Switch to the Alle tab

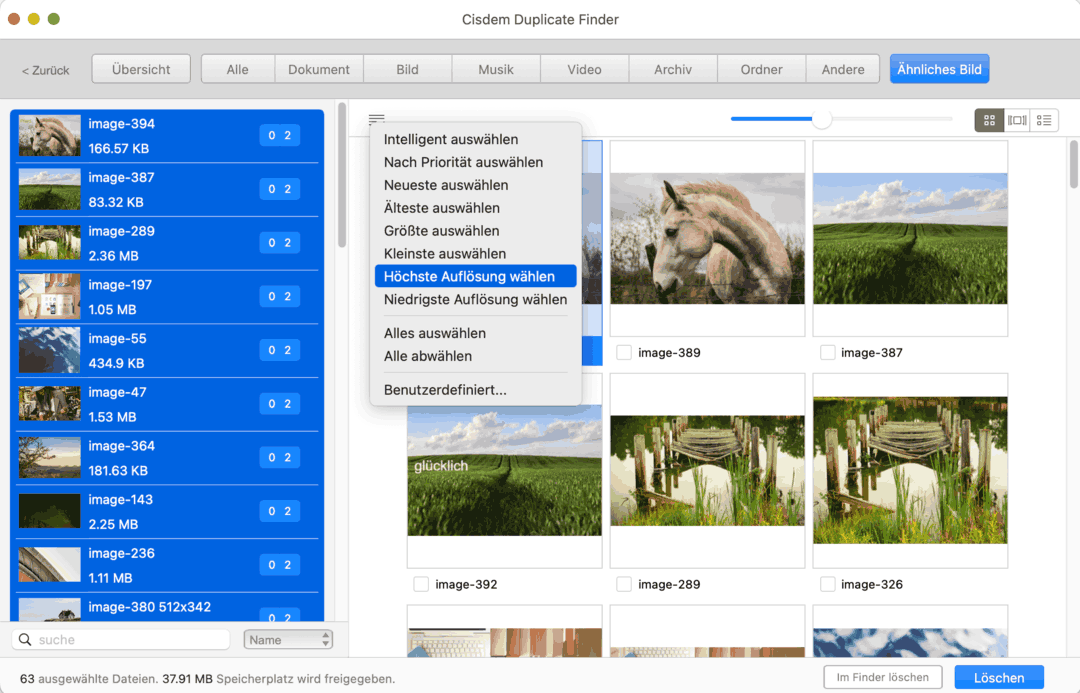(x=238, y=69)
